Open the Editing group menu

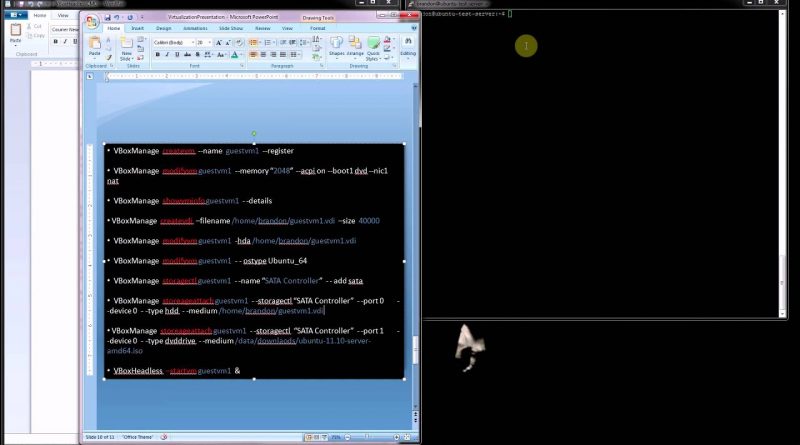[408, 47]
